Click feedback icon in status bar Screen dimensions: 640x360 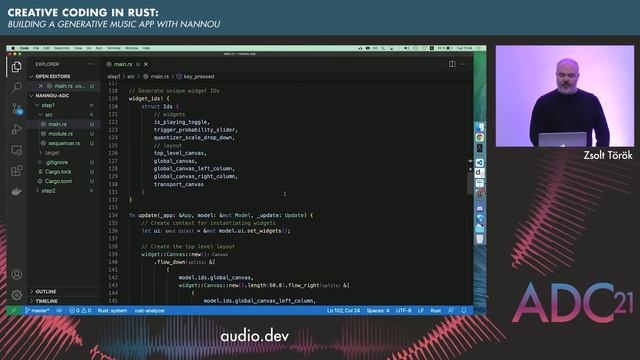click(x=451, y=311)
